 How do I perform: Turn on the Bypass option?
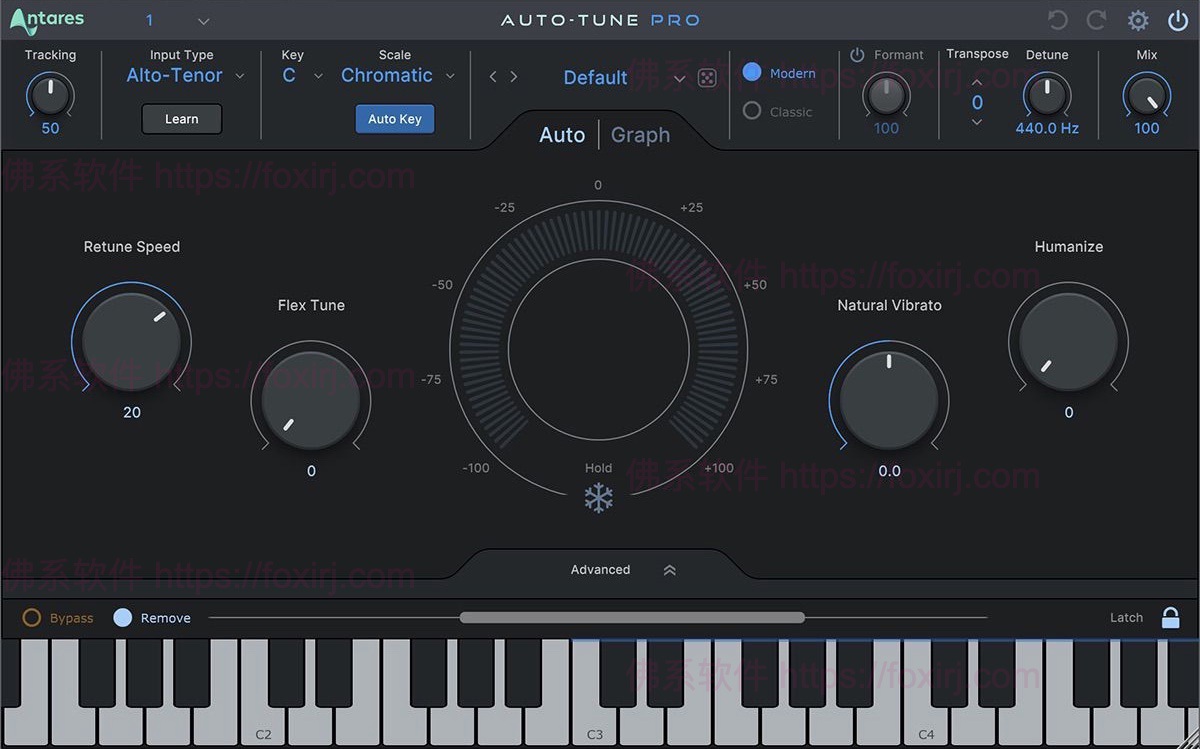point(32,618)
